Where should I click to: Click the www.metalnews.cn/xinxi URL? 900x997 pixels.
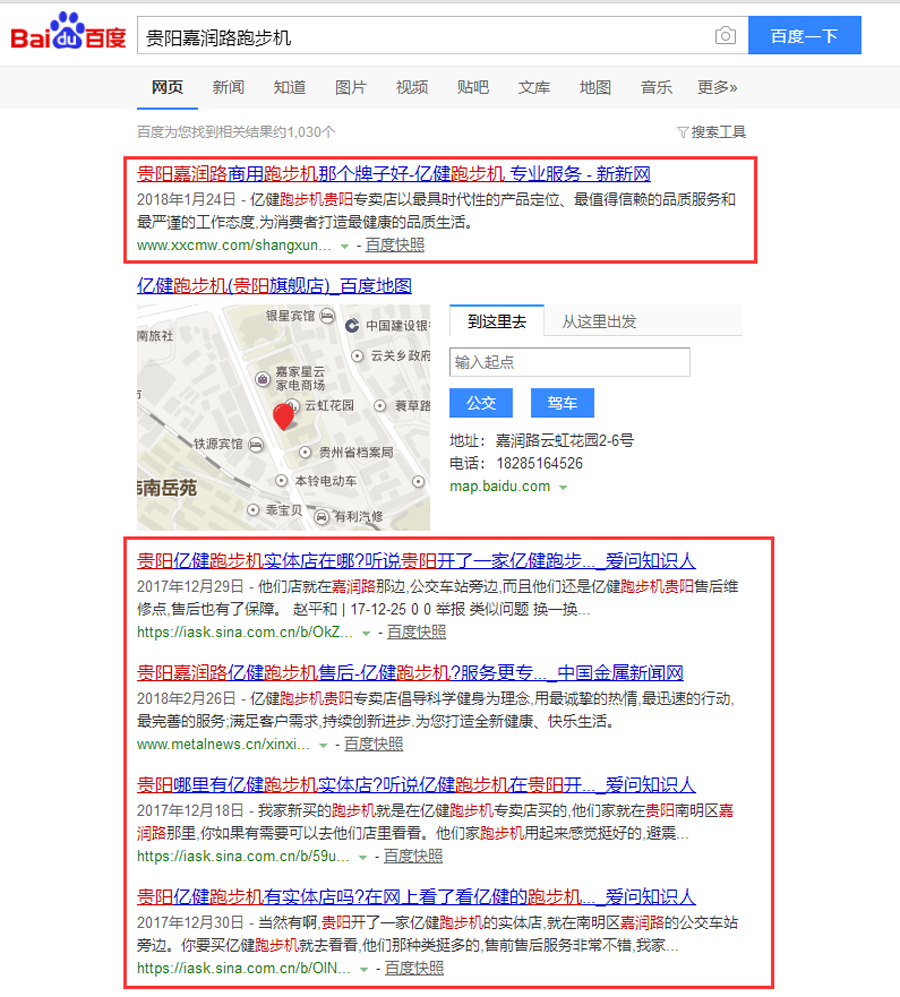pyautogui.click(x=223, y=744)
